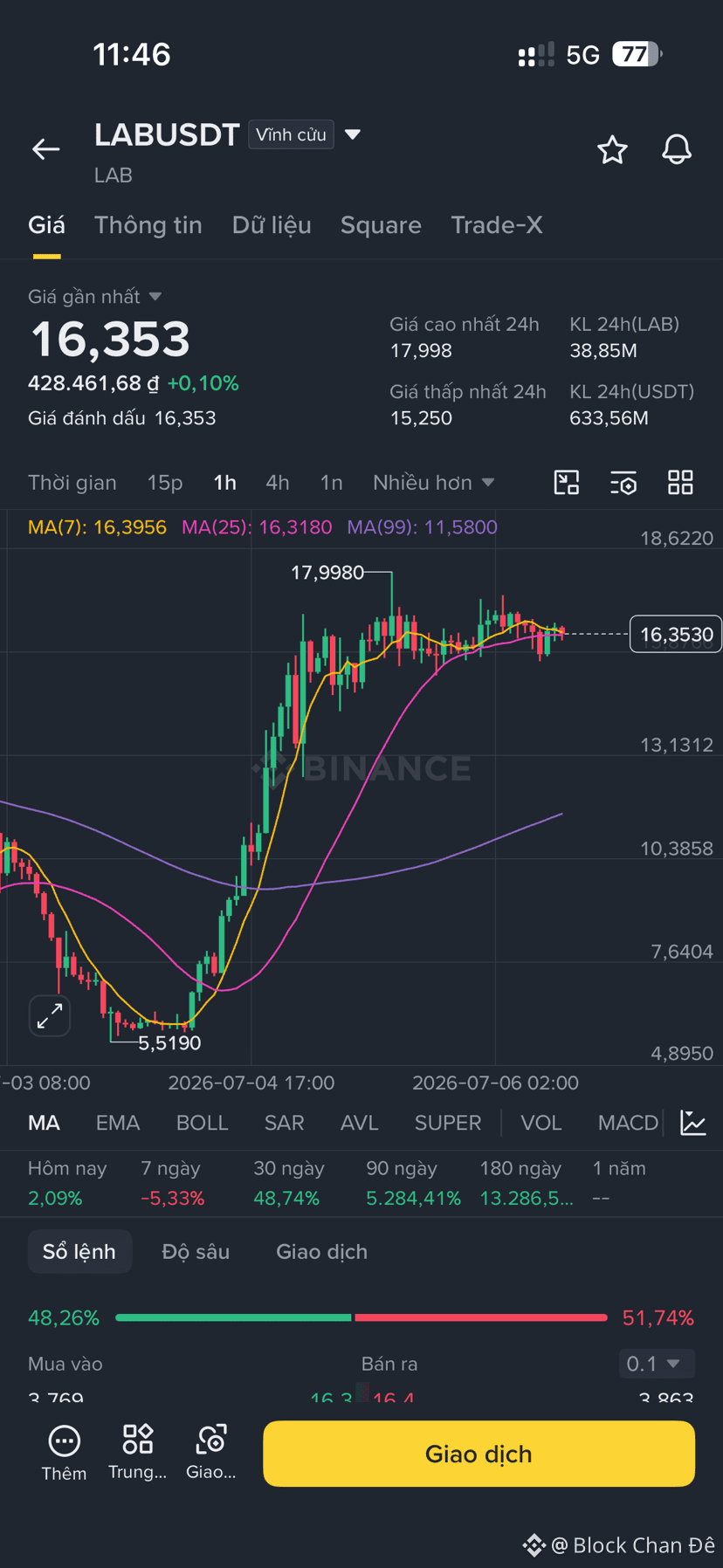
Task: Select the Thời gian chart view
Action: coord(72,483)
